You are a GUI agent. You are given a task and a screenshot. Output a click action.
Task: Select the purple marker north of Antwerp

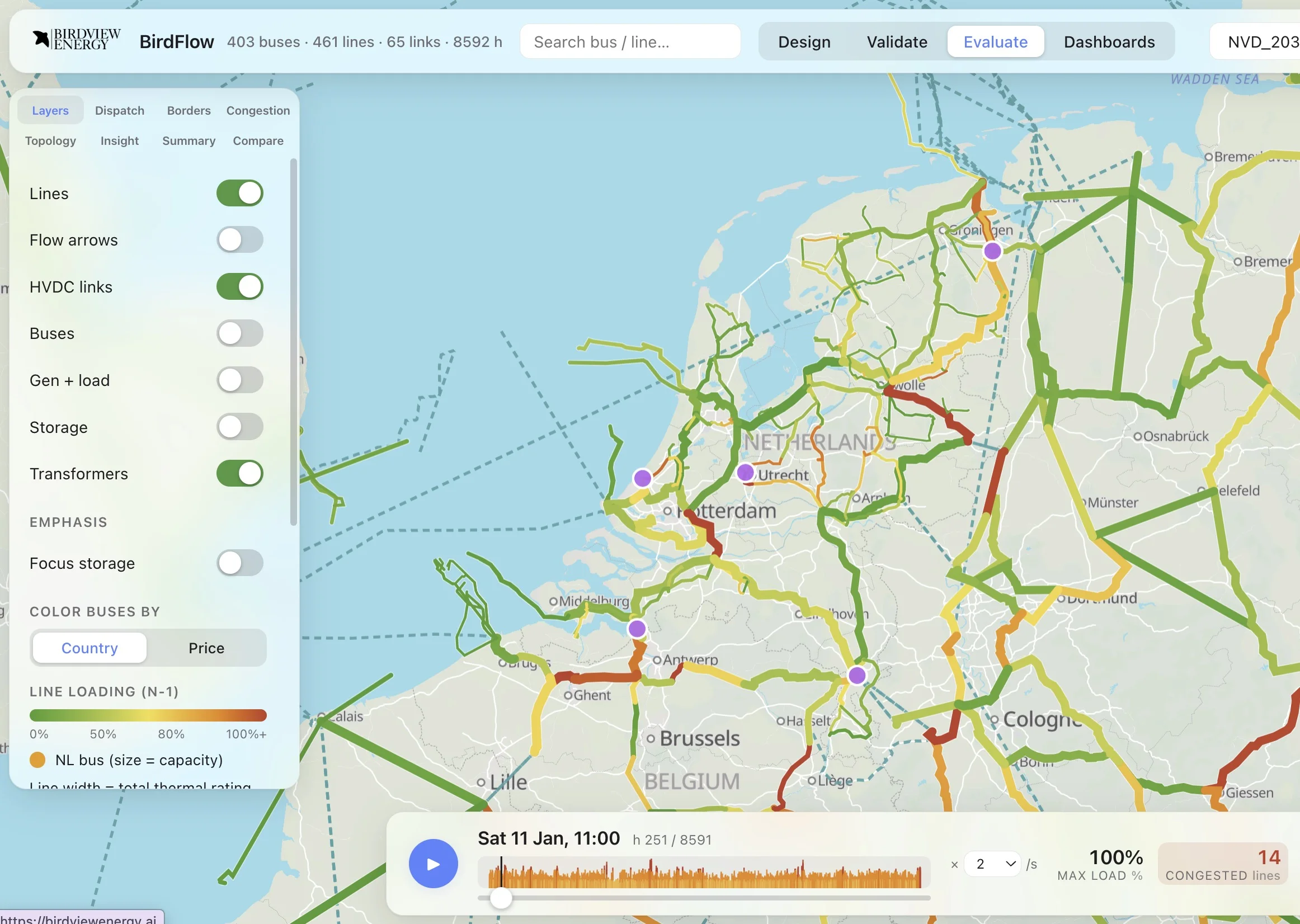pos(637,629)
